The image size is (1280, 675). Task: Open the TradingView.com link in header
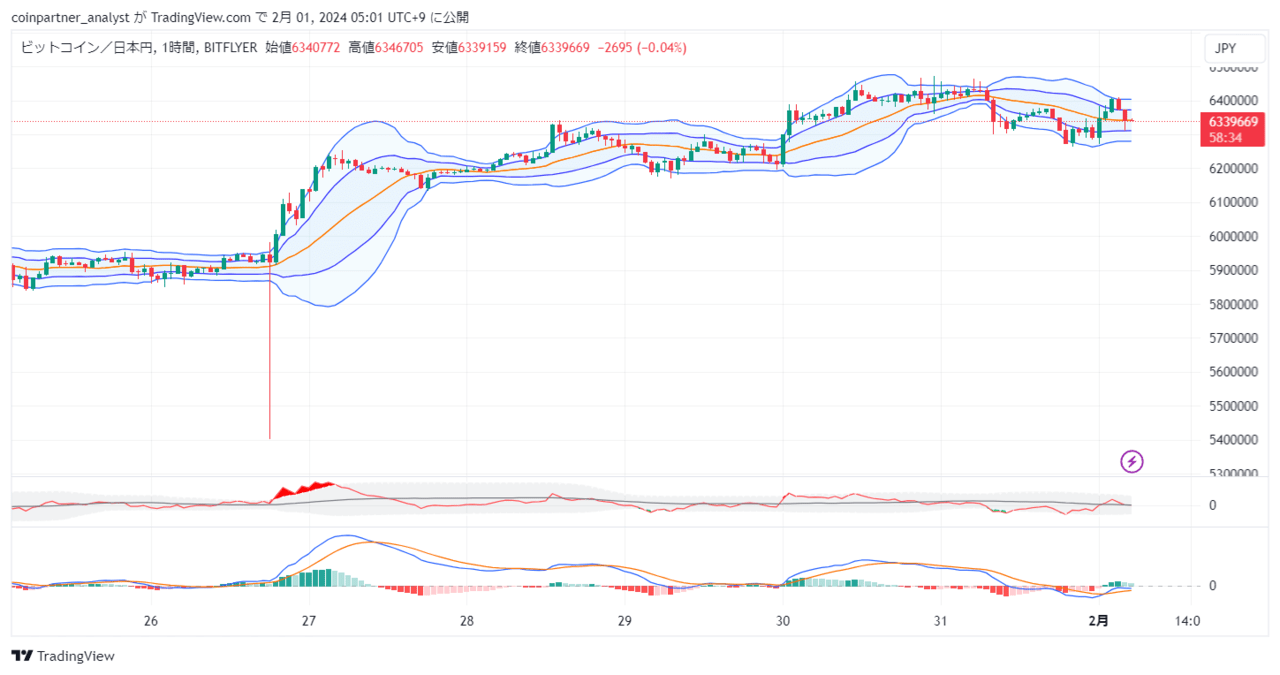[203, 17]
